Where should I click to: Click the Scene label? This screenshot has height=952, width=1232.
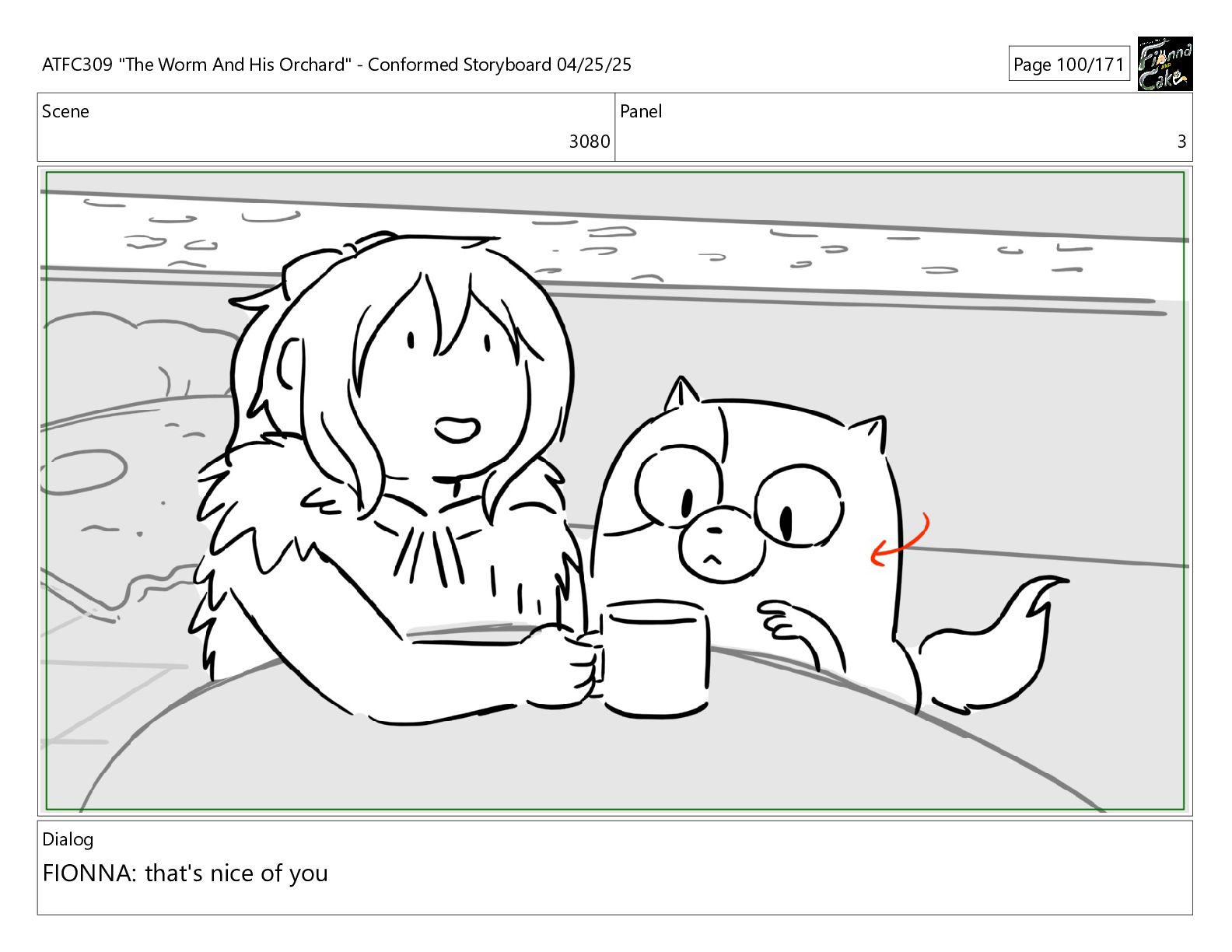click(65, 111)
